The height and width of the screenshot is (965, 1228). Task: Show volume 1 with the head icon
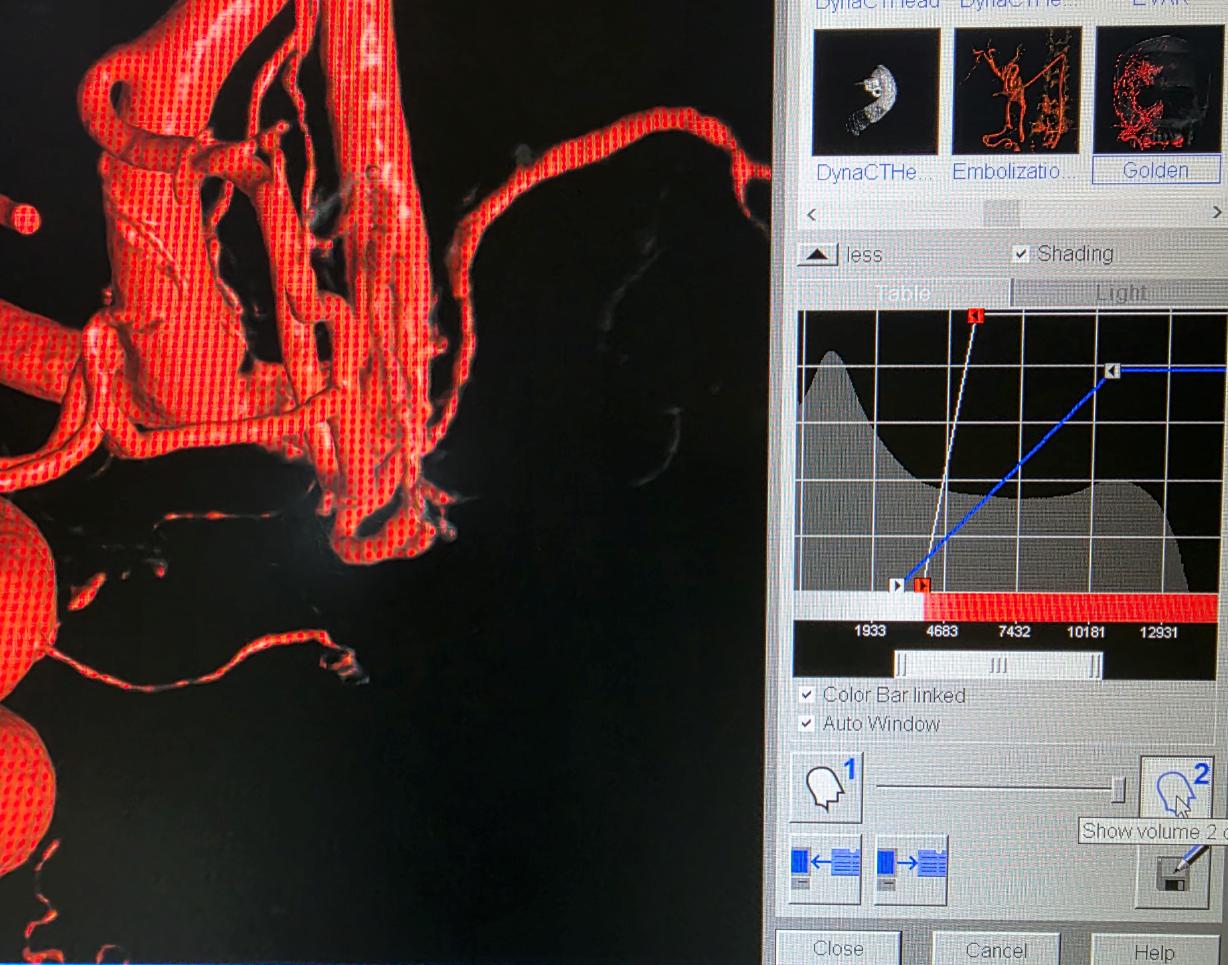click(825, 789)
